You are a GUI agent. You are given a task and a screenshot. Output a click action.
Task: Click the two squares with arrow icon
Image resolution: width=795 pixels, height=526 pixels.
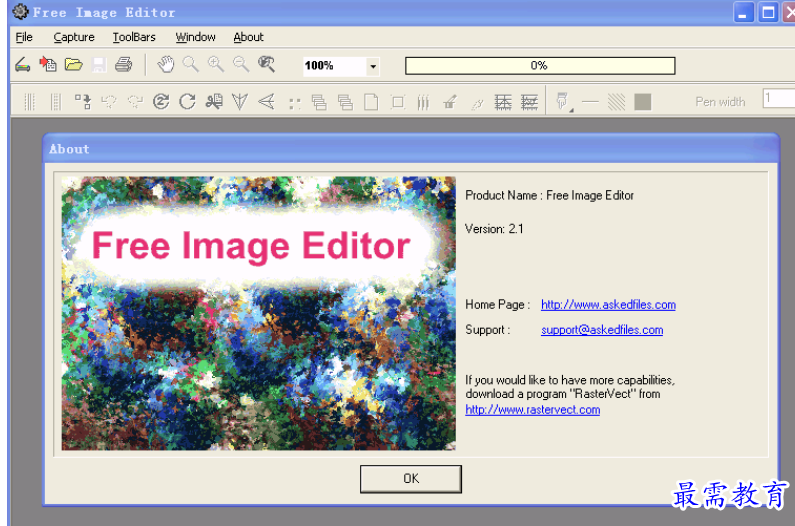[83, 102]
